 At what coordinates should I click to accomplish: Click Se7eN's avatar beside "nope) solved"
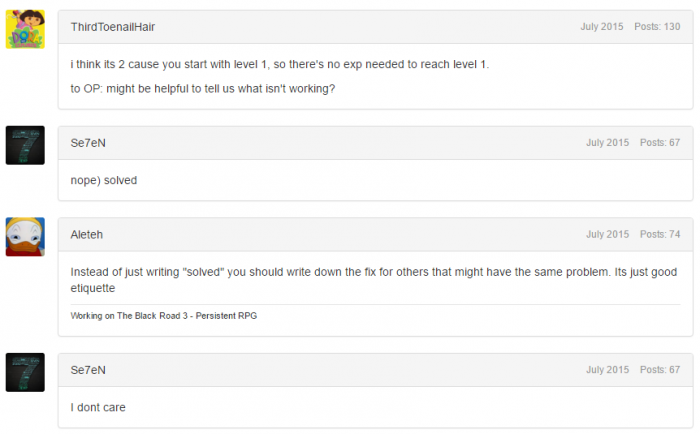(25, 145)
